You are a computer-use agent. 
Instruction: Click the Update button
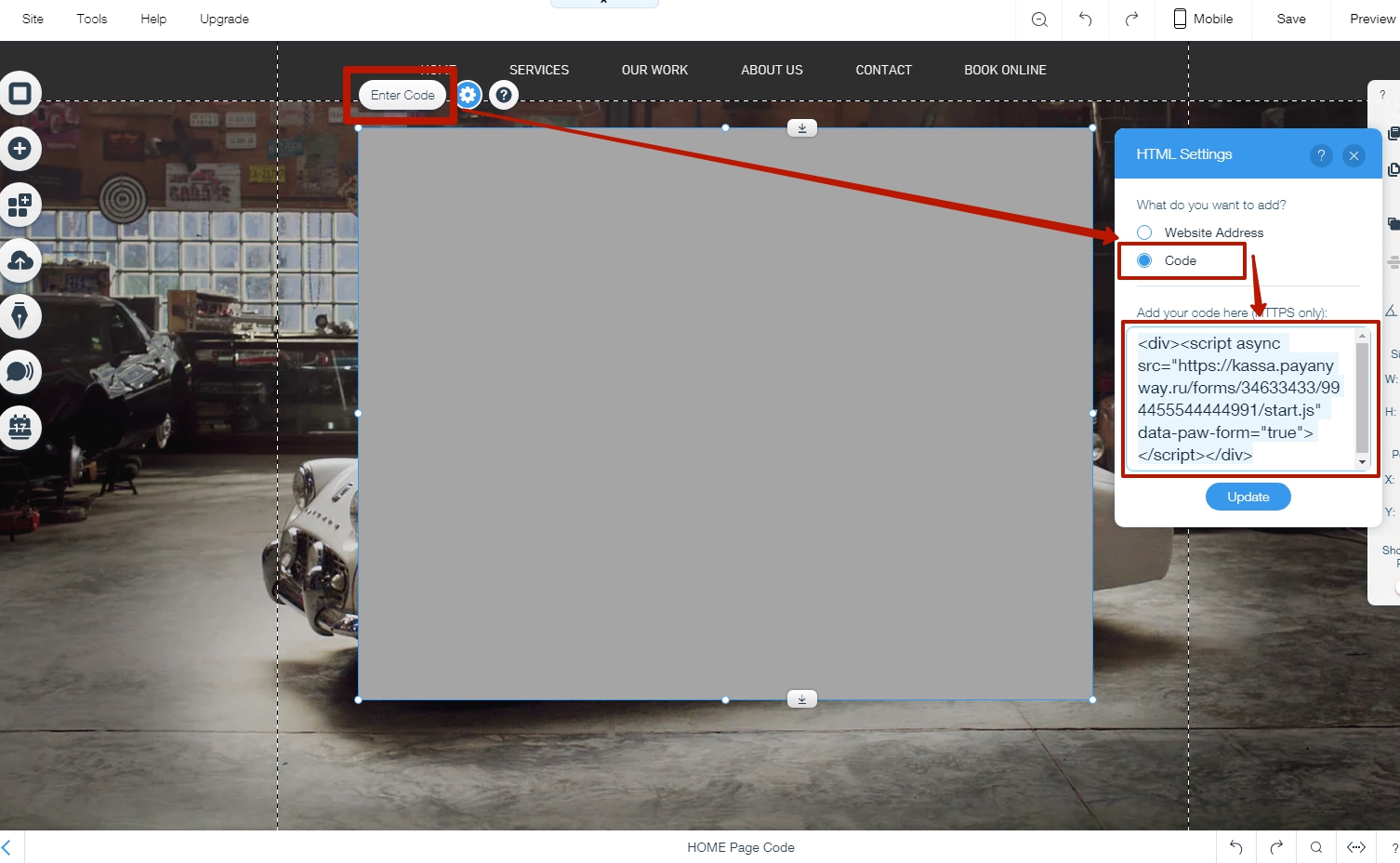1248,497
